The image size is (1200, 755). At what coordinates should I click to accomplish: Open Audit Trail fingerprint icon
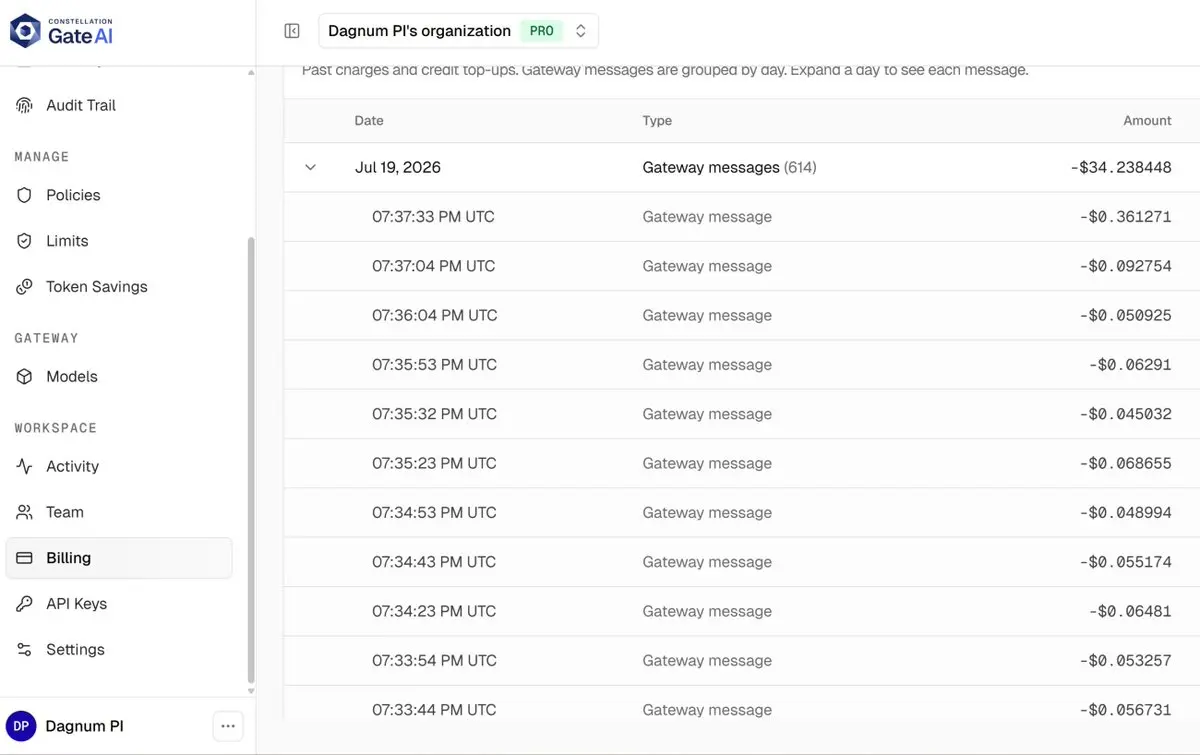(25, 105)
